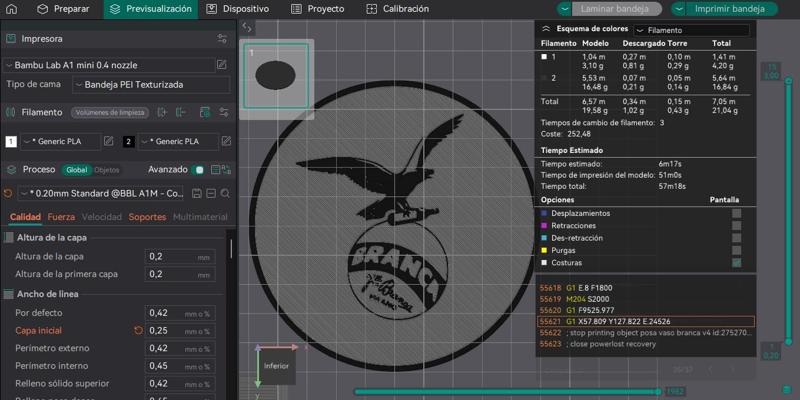Switch to the Preparar tab
This screenshot has height=400, width=800.
[x=63, y=9]
